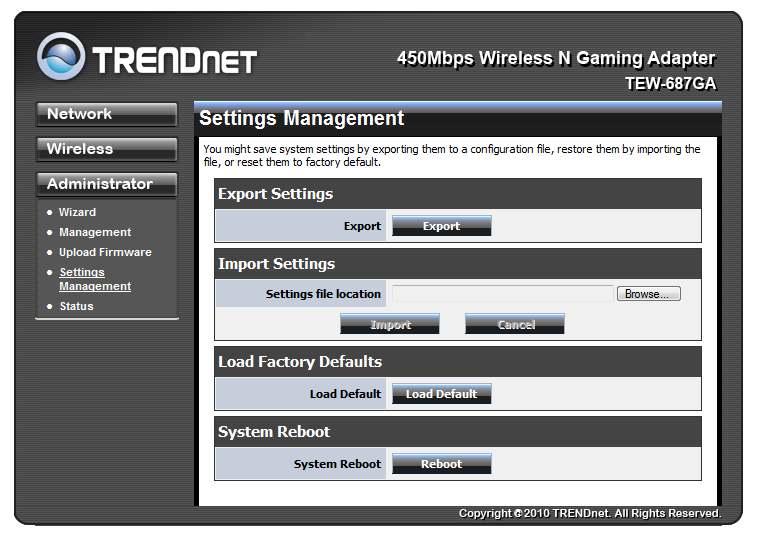This screenshot has height=538, width=759.
Task: Cancel the settings import
Action: coord(515,324)
